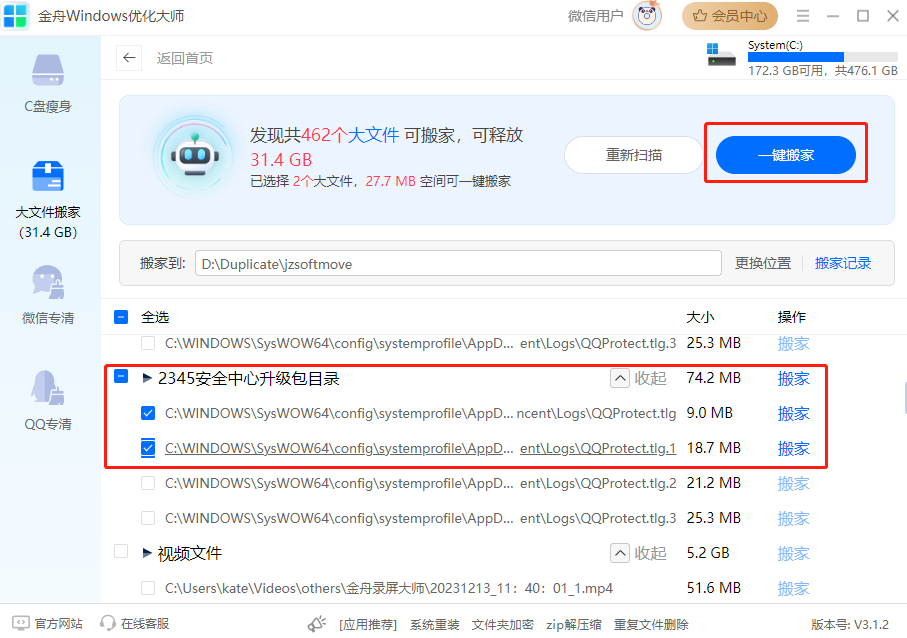Click the user avatar icon

647,16
